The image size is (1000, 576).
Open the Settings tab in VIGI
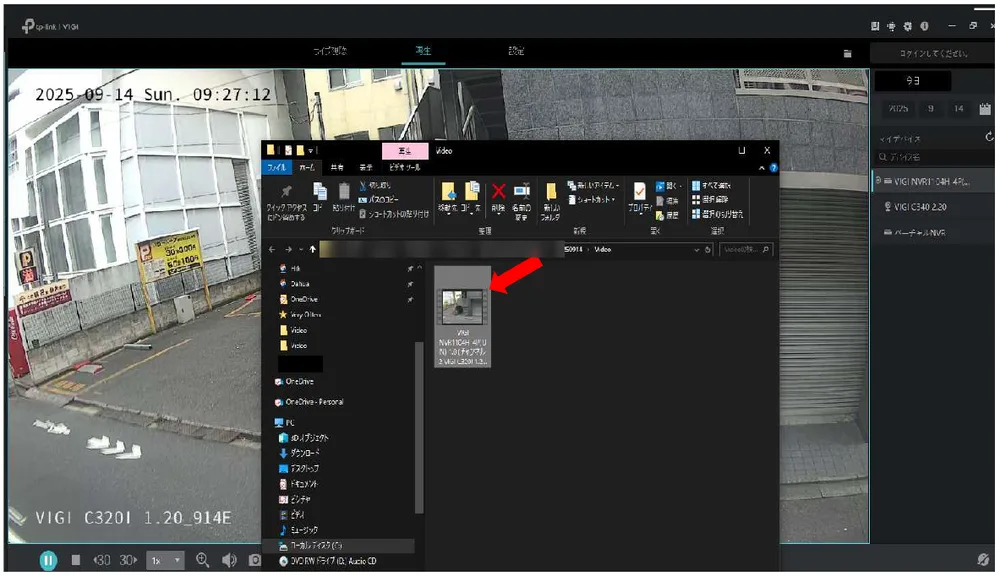tap(516, 50)
